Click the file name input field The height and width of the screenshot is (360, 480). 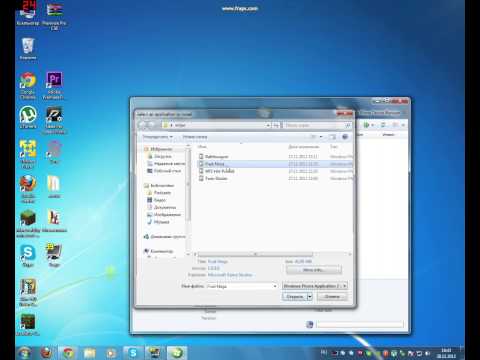(239, 286)
